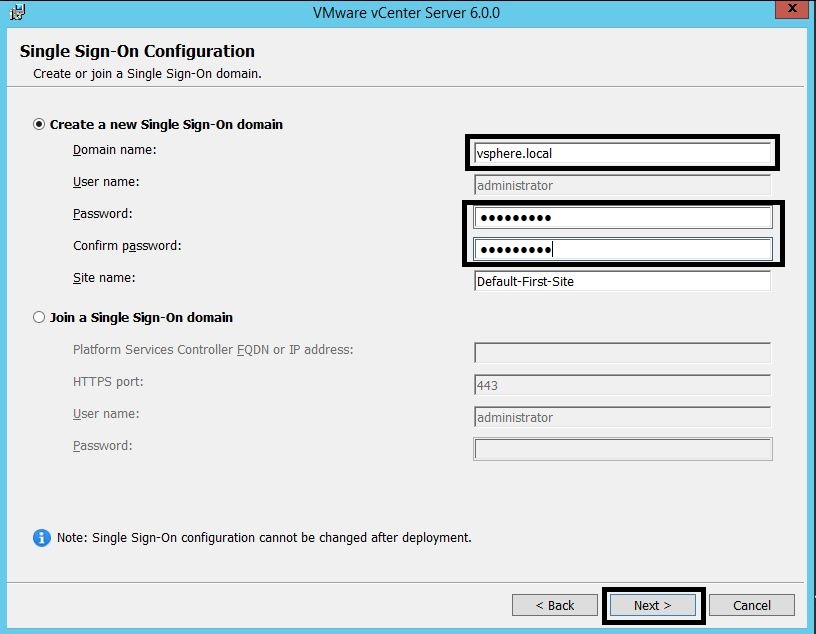Click the note text about Single Sign-On deployment
Image resolution: width=816 pixels, height=634 pixels.
click(264, 538)
